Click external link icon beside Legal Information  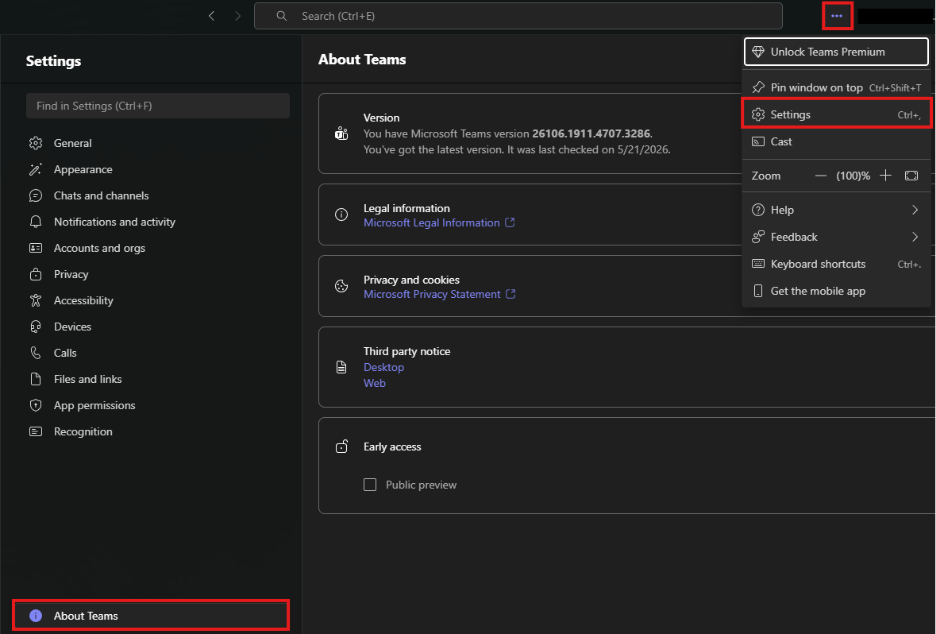[x=510, y=222]
